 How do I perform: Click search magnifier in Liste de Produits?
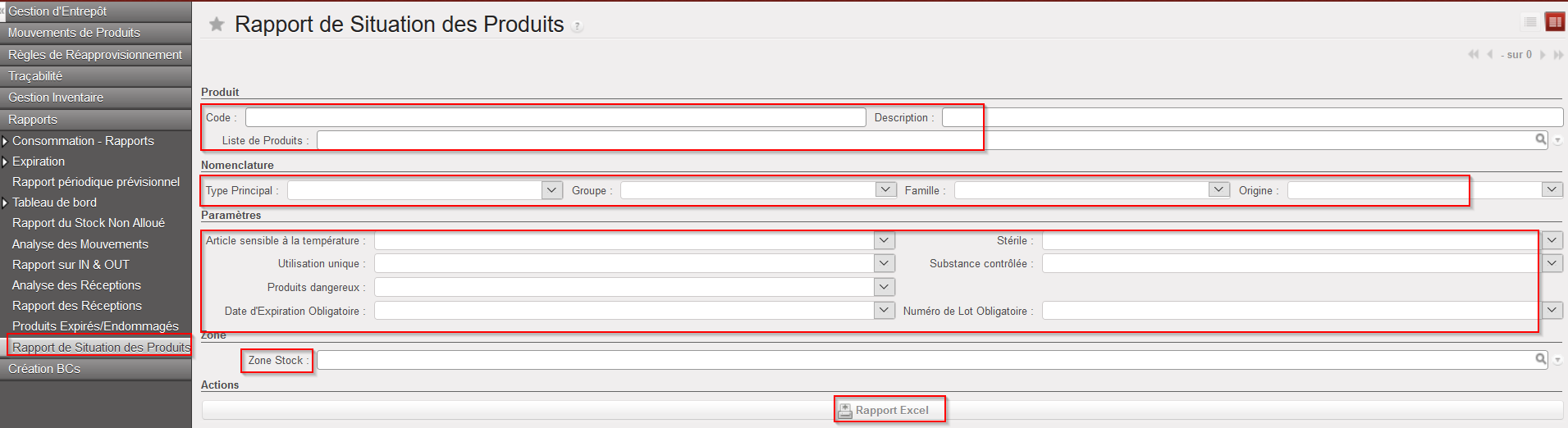click(x=1541, y=140)
